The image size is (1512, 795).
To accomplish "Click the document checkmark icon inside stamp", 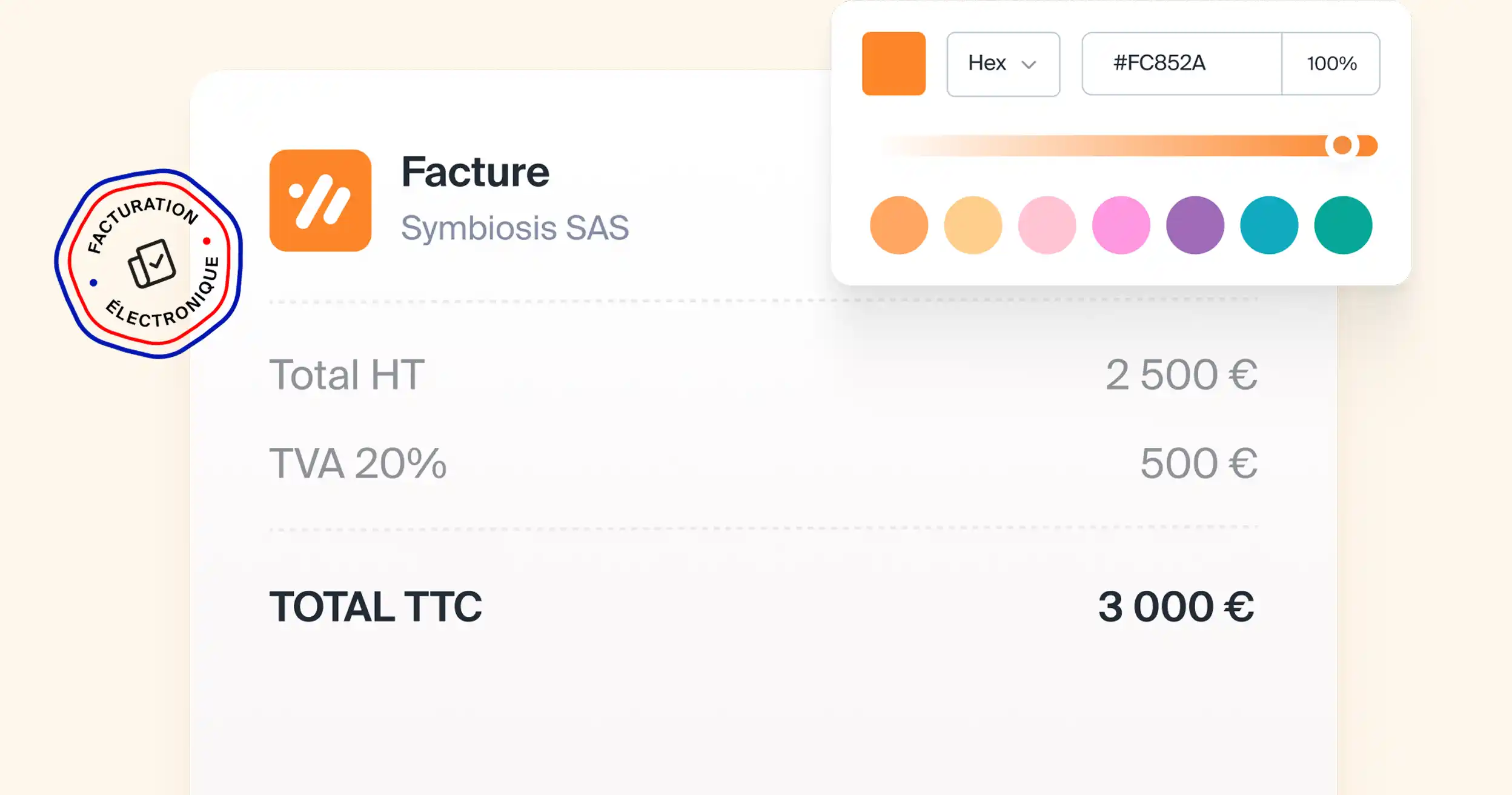I will (x=151, y=263).
